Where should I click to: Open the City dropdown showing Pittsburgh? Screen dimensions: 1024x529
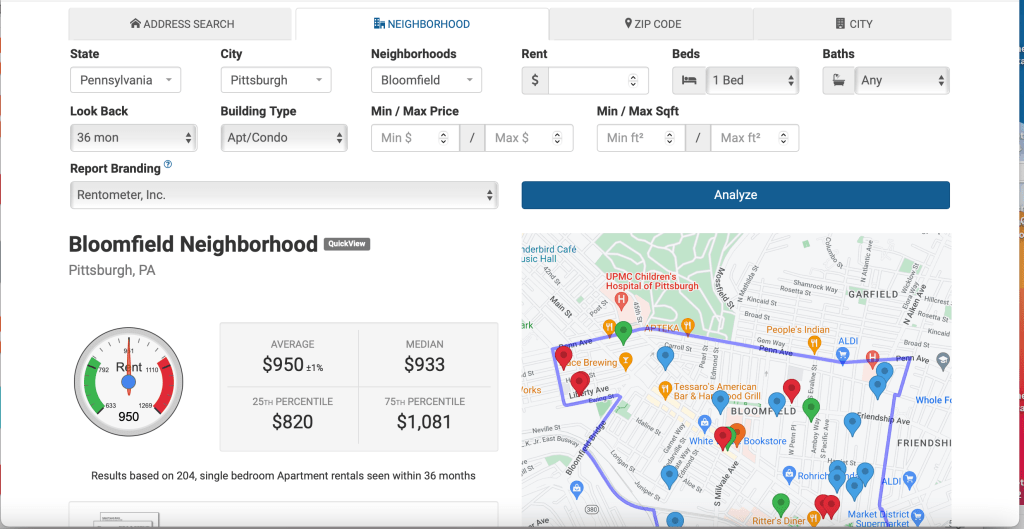click(276, 80)
